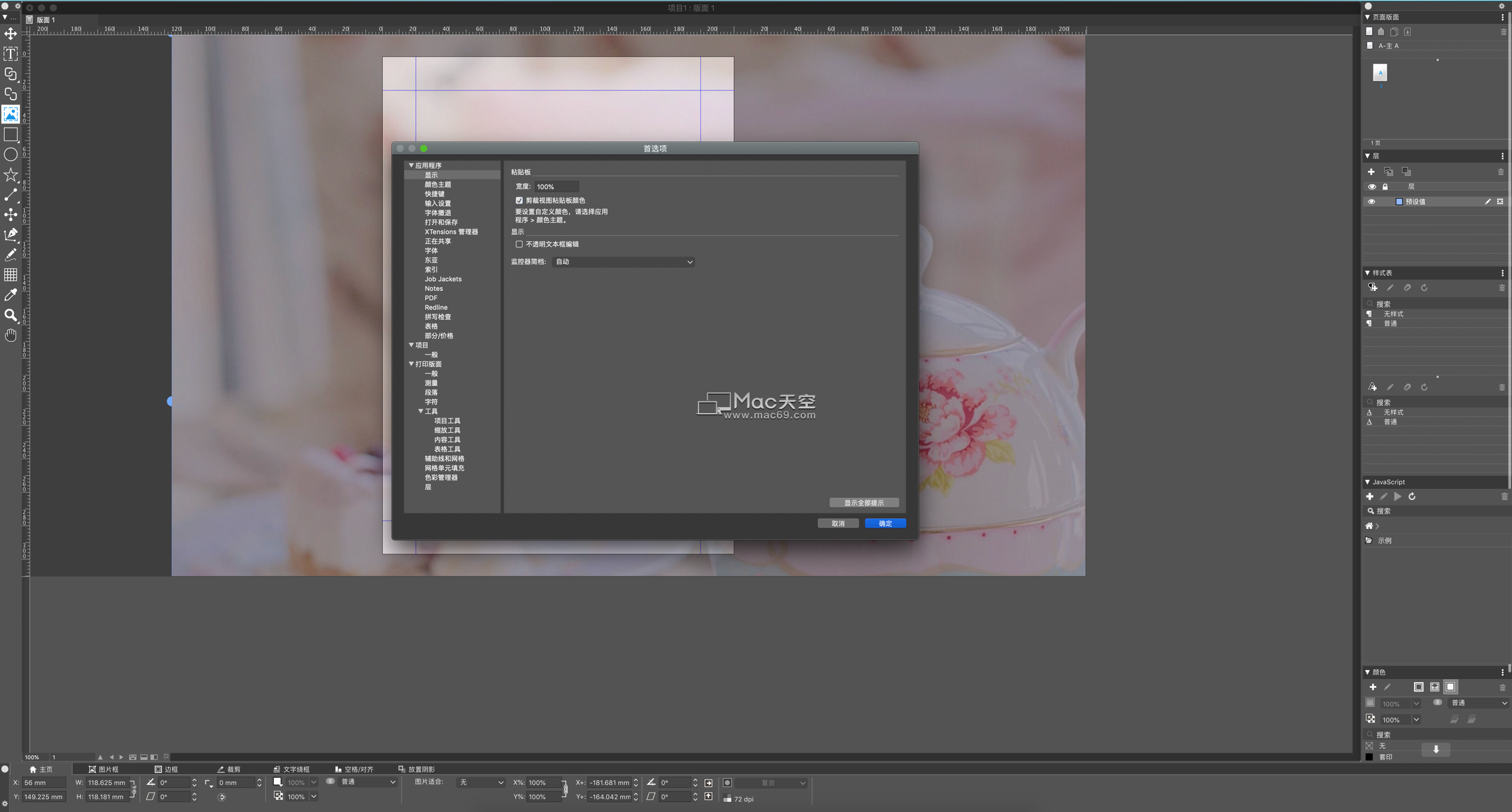This screenshot has width=1512, height=812.
Task: Click the 套印 black color swatch
Action: click(1370, 757)
